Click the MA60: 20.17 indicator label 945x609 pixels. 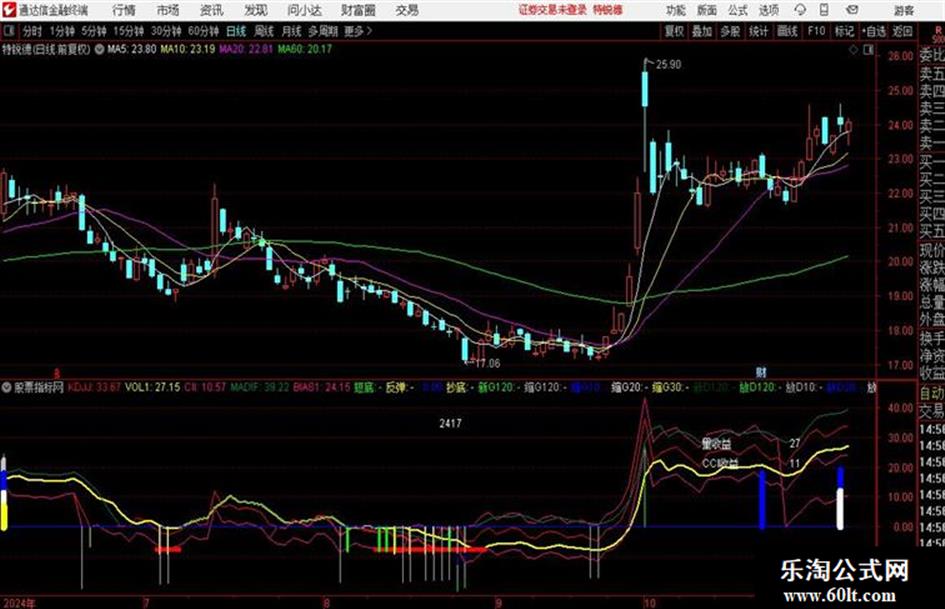tap(304, 49)
